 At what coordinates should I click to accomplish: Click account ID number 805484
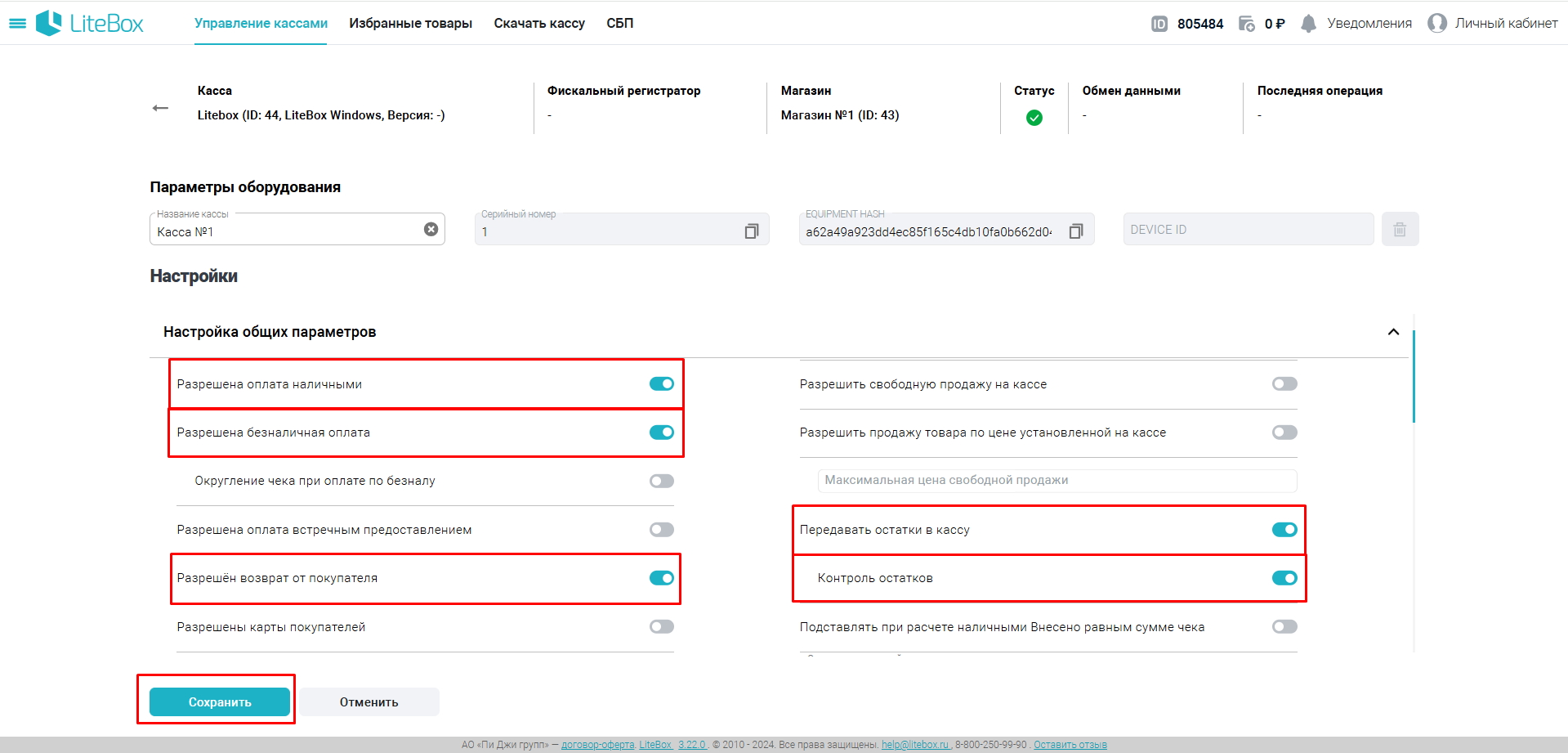click(1200, 24)
